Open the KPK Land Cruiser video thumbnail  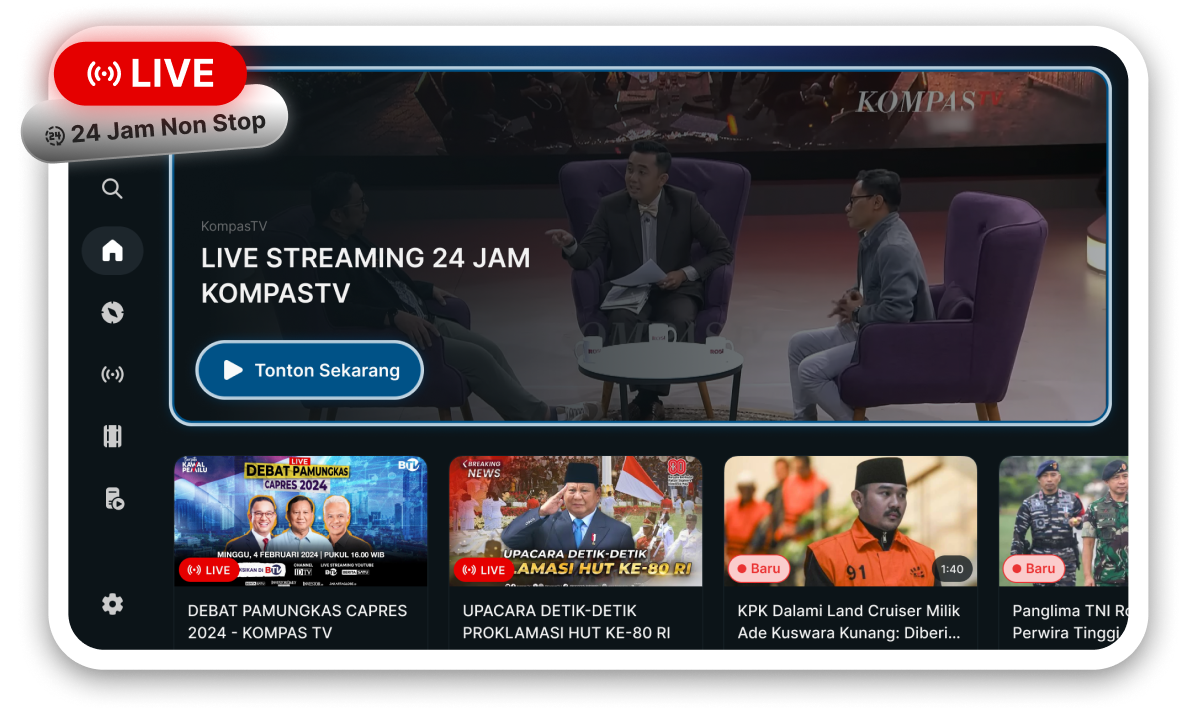pos(850,521)
